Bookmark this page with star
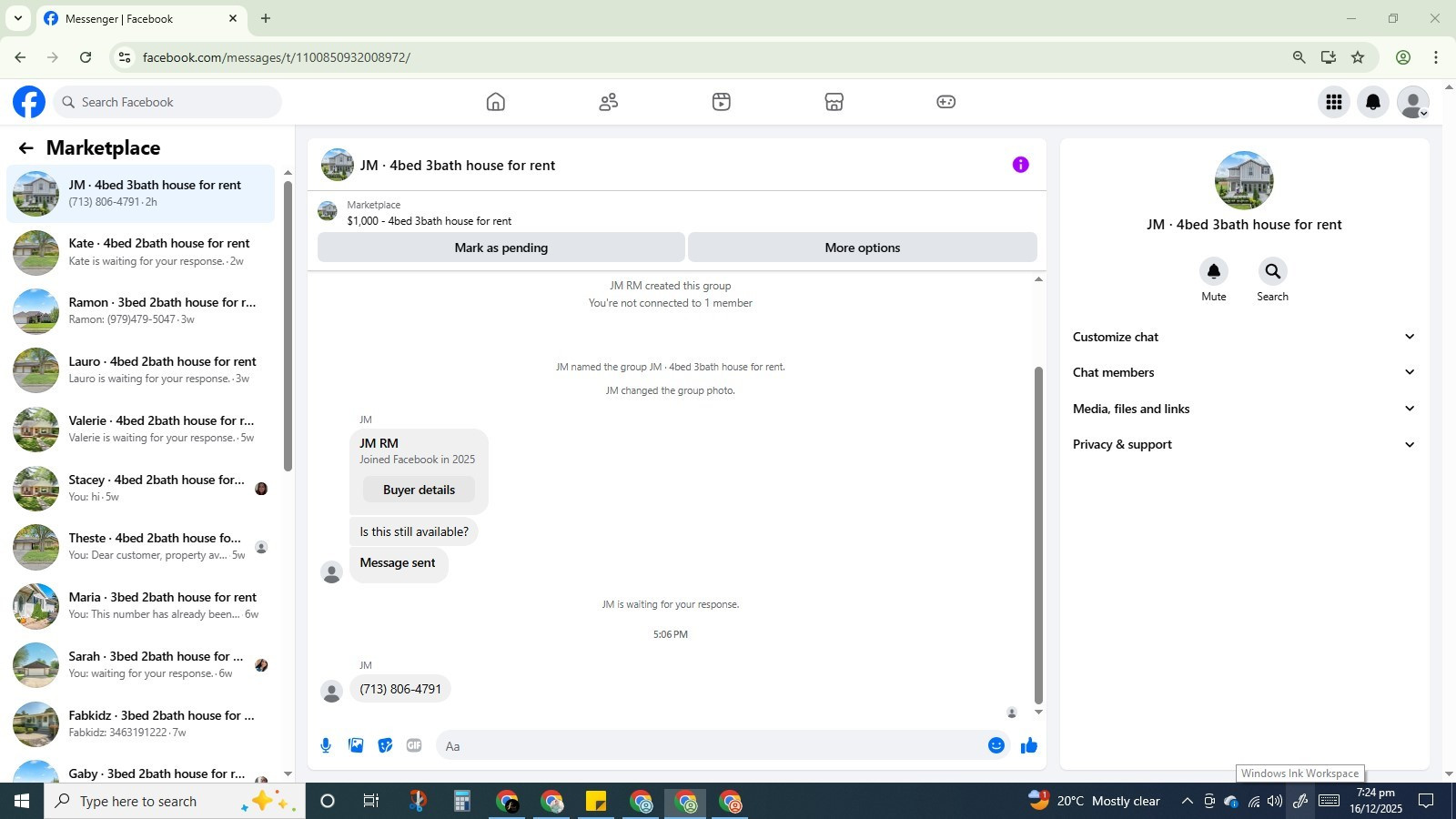Image resolution: width=1456 pixels, height=819 pixels. point(1358,57)
